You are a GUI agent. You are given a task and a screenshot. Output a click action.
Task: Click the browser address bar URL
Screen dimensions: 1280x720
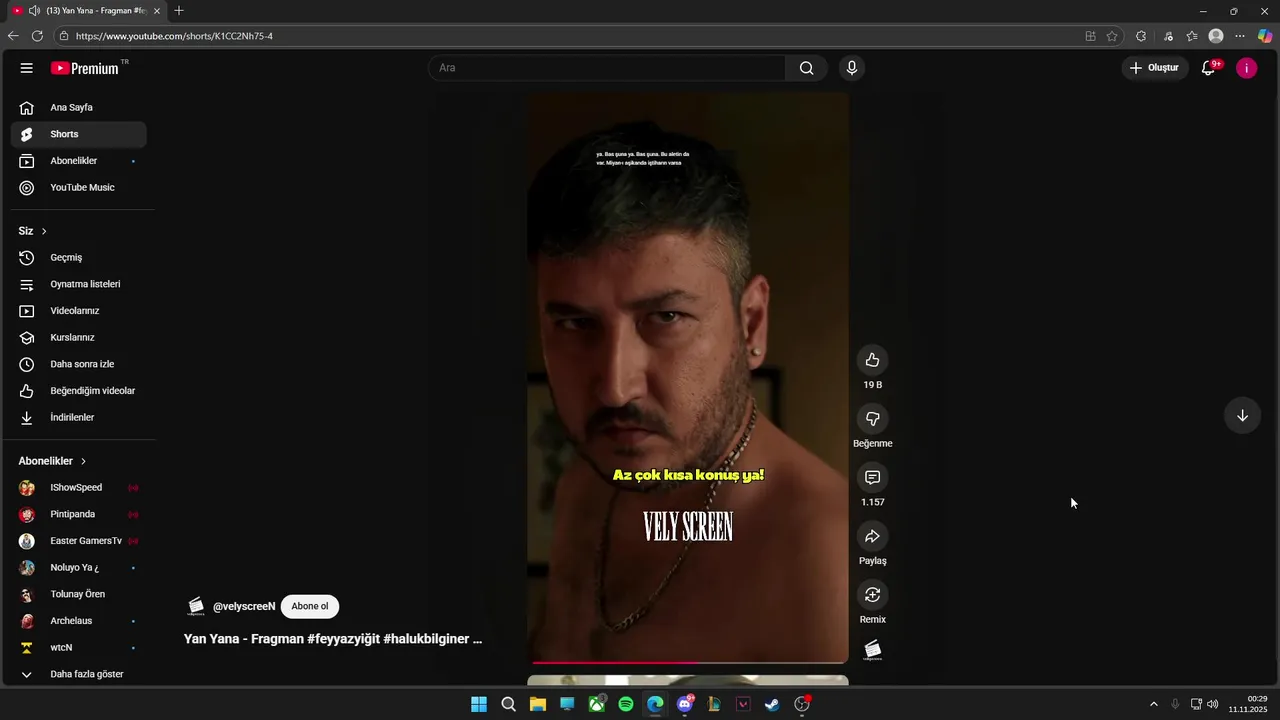pyautogui.click(x=174, y=36)
